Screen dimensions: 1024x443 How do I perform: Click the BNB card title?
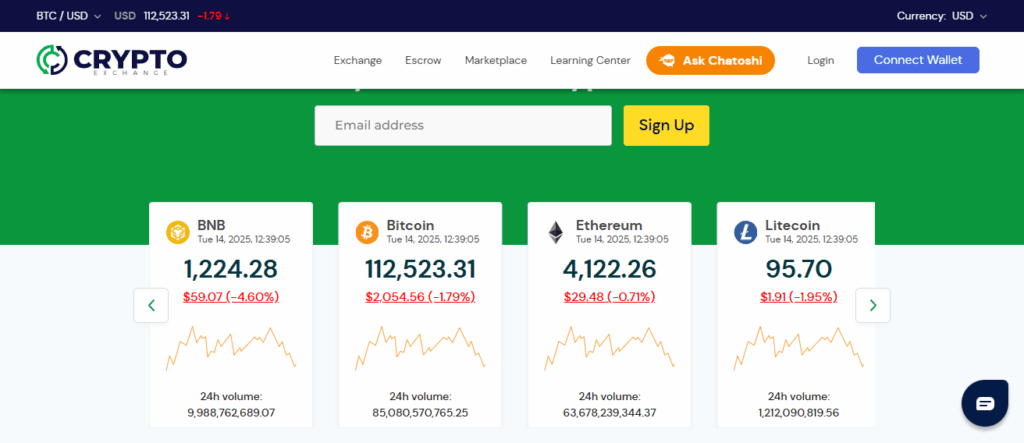(212, 225)
